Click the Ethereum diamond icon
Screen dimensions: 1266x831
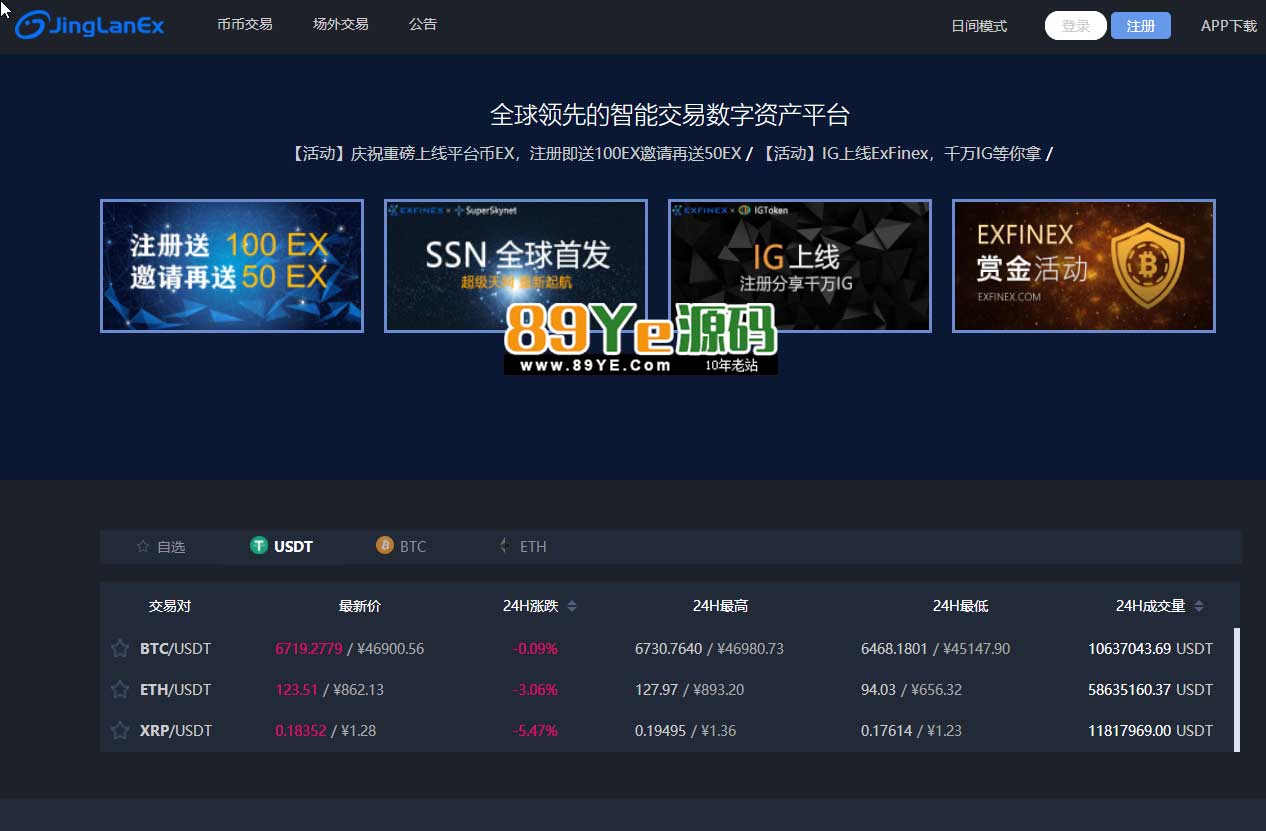(505, 546)
